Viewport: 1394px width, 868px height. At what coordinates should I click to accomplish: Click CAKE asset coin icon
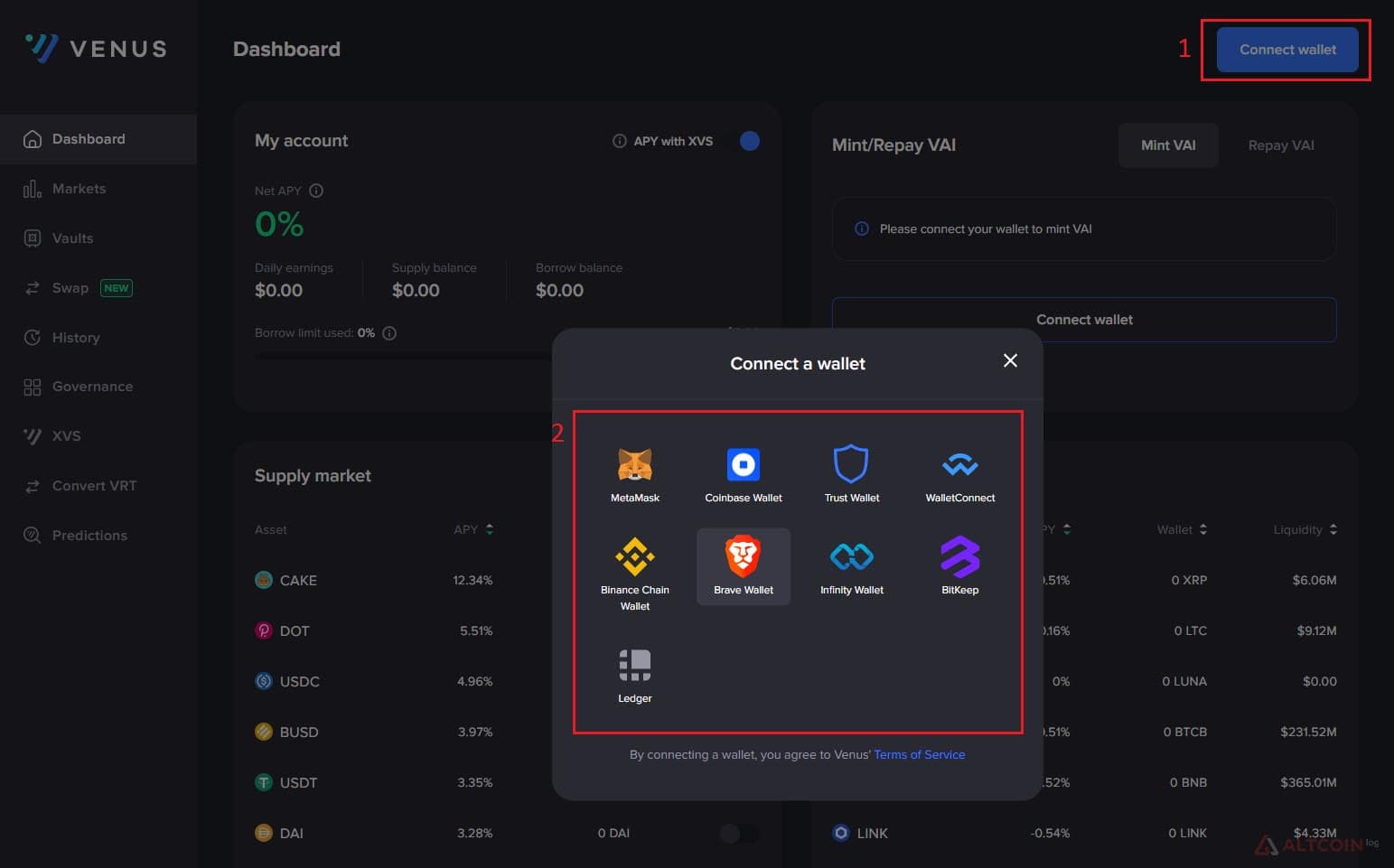click(264, 580)
